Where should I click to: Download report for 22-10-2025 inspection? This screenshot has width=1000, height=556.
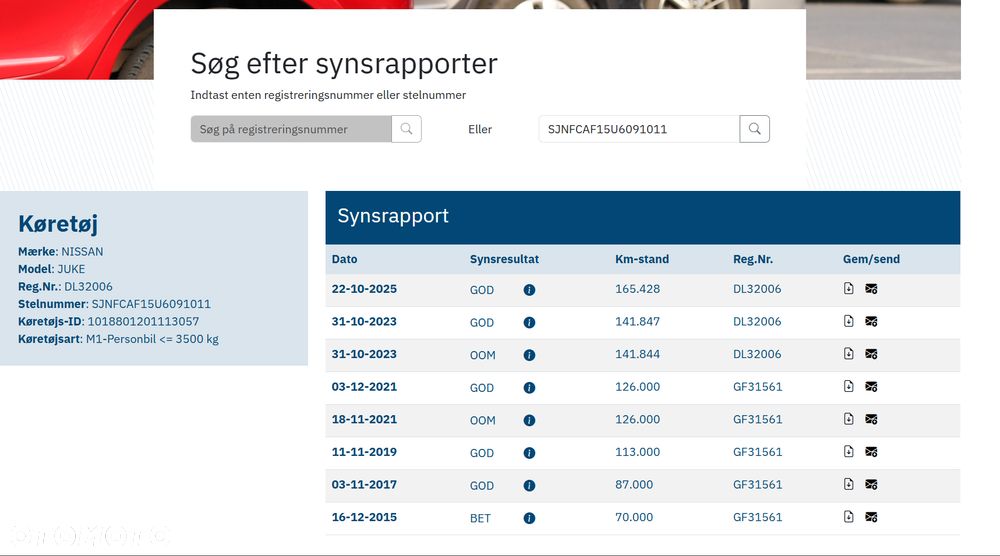point(848,288)
